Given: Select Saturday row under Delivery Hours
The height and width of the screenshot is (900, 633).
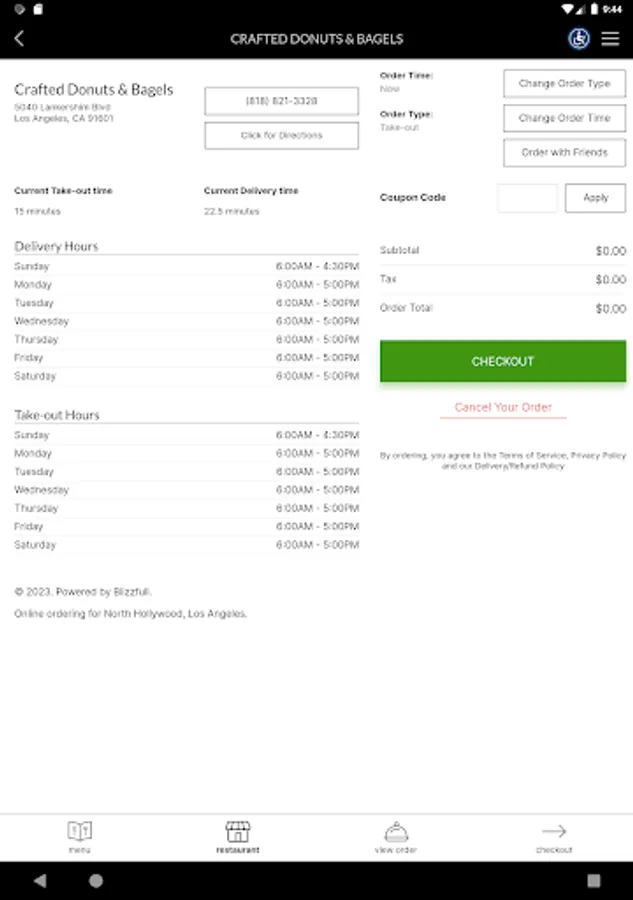Looking at the screenshot, I should (x=187, y=377).
